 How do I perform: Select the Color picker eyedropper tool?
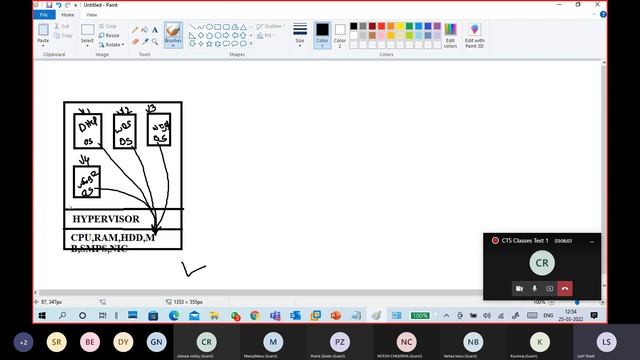coord(145,41)
